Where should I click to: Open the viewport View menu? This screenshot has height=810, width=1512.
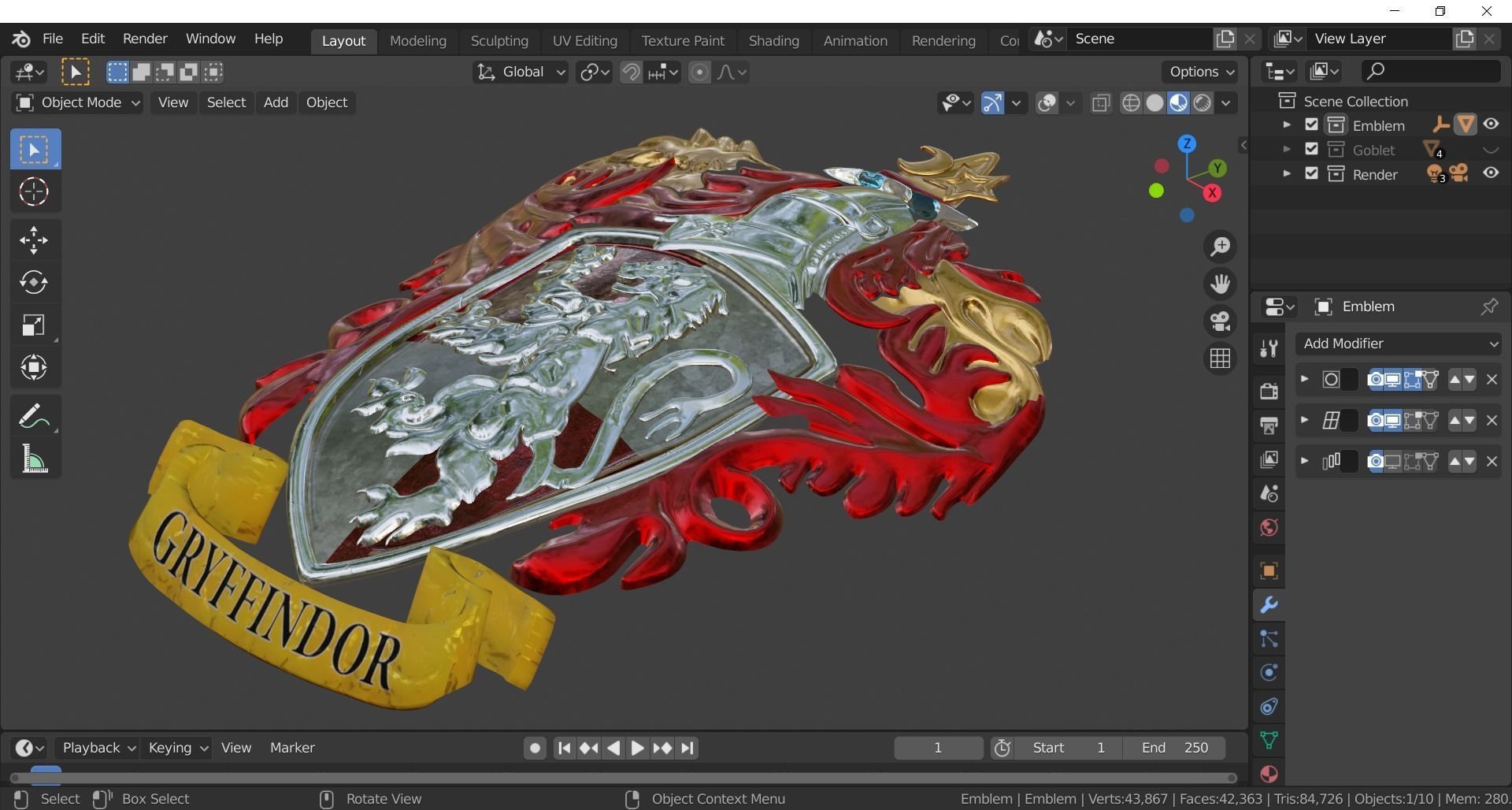pyautogui.click(x=173, y=102)
